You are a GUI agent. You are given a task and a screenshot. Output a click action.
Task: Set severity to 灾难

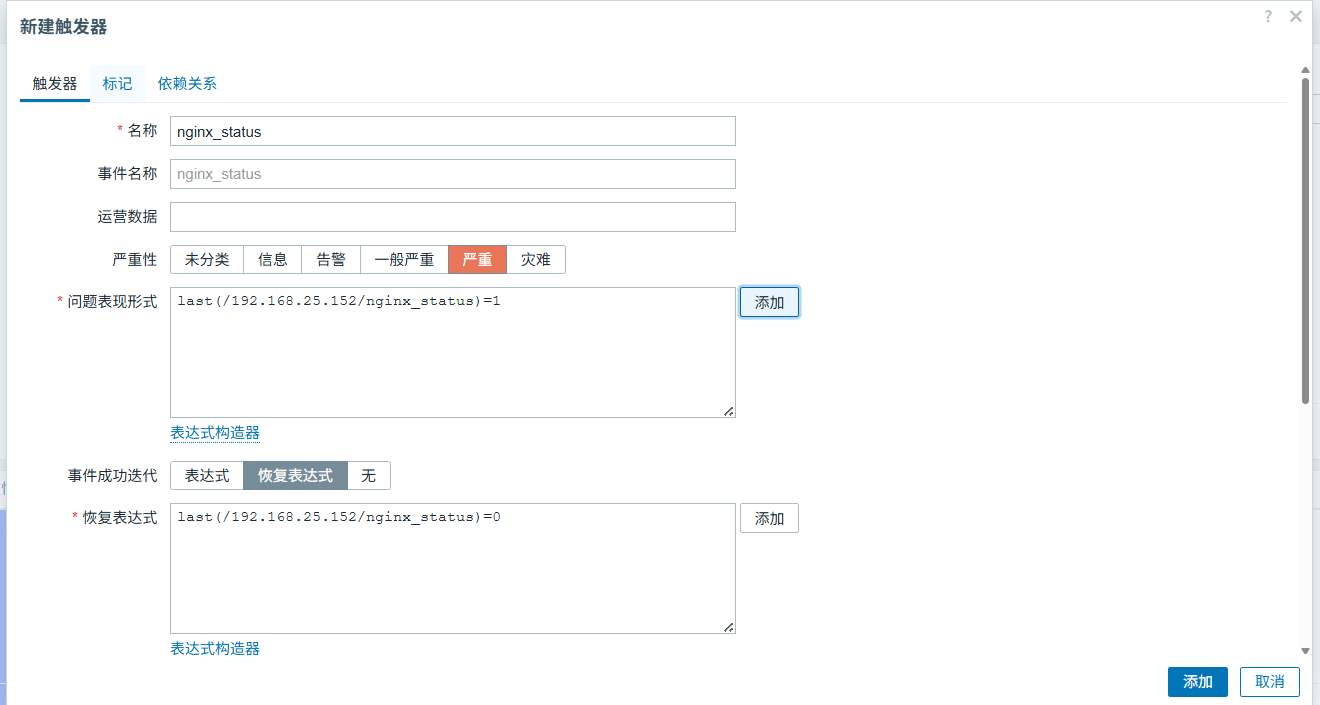click(536, 260)
